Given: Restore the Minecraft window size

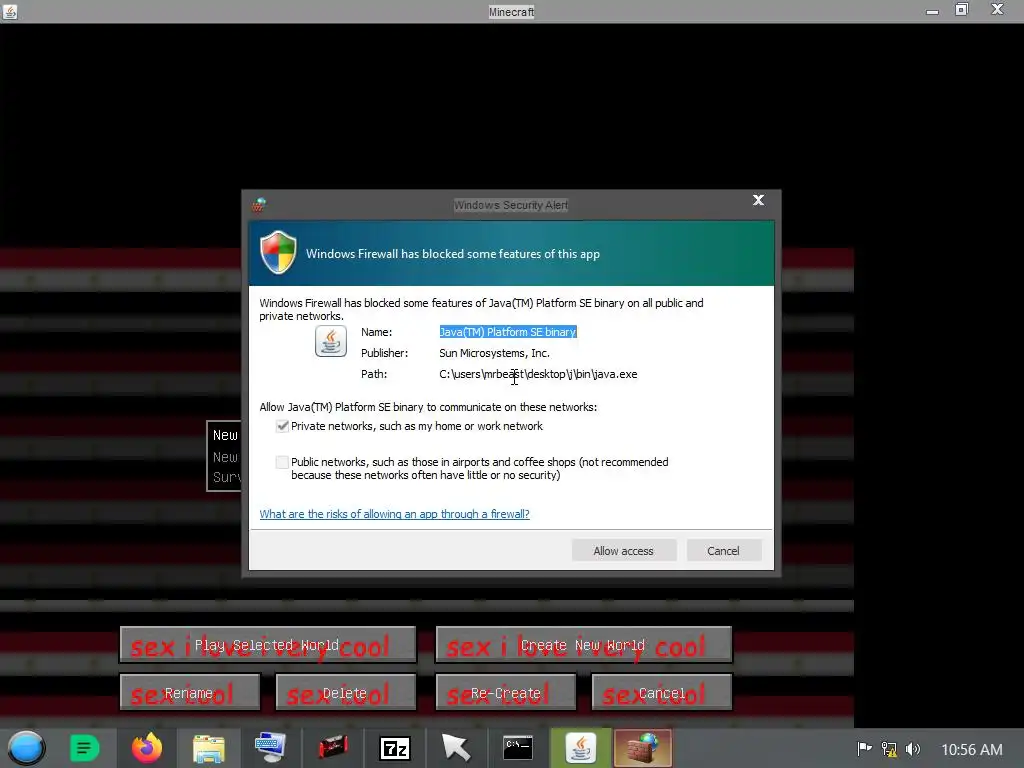Looking at the screenshot, I should click(962, 10).
